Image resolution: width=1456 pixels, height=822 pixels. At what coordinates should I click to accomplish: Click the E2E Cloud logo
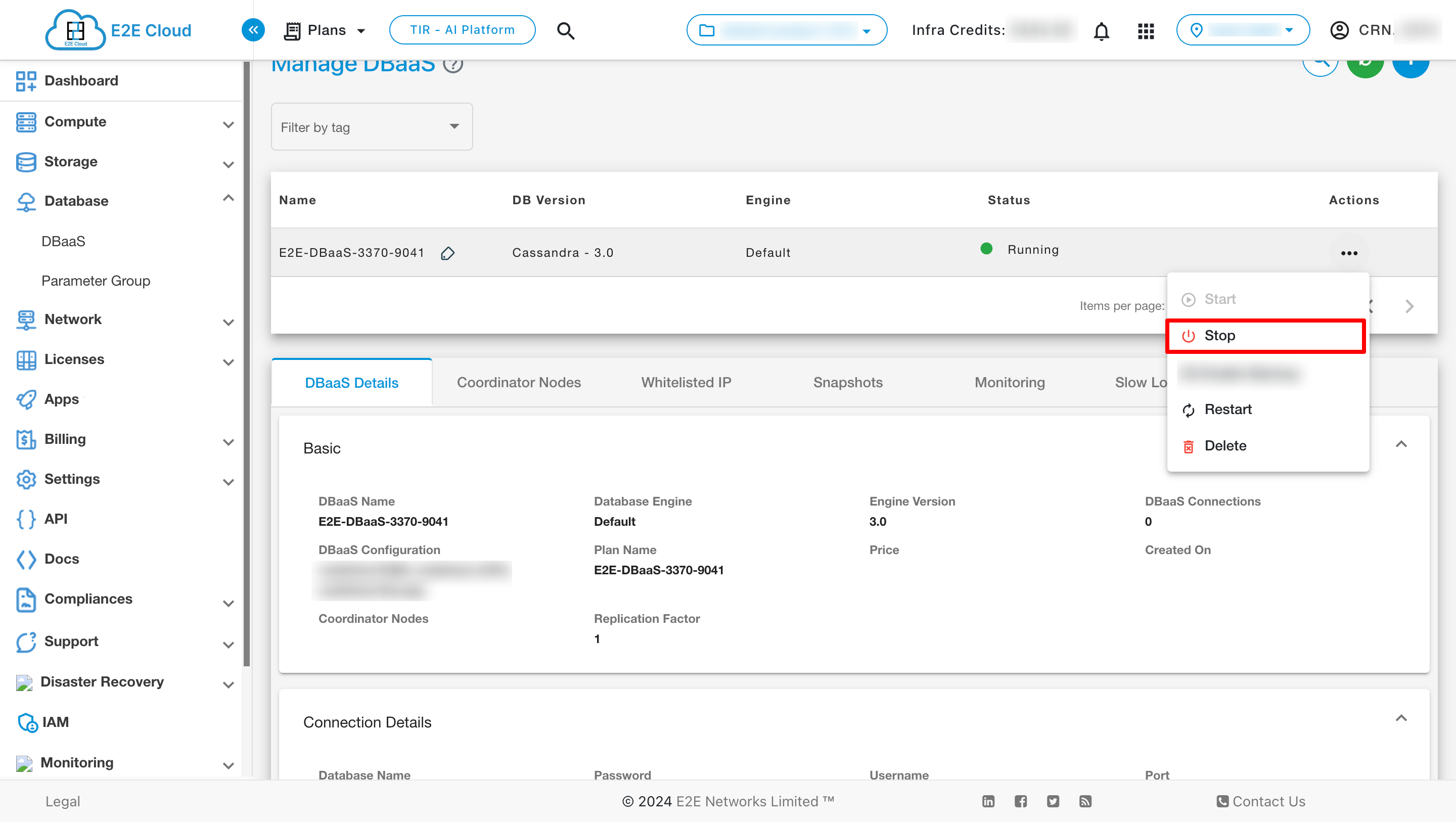click(118, 30)
